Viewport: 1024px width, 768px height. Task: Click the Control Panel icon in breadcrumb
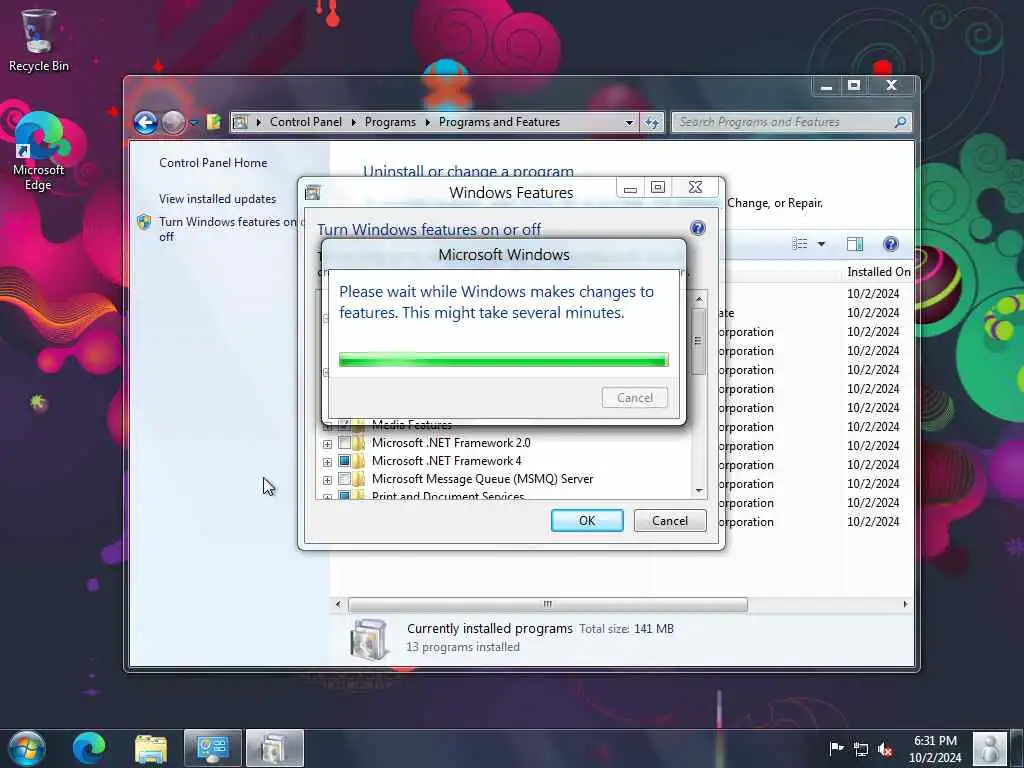(x=240, y=122)
